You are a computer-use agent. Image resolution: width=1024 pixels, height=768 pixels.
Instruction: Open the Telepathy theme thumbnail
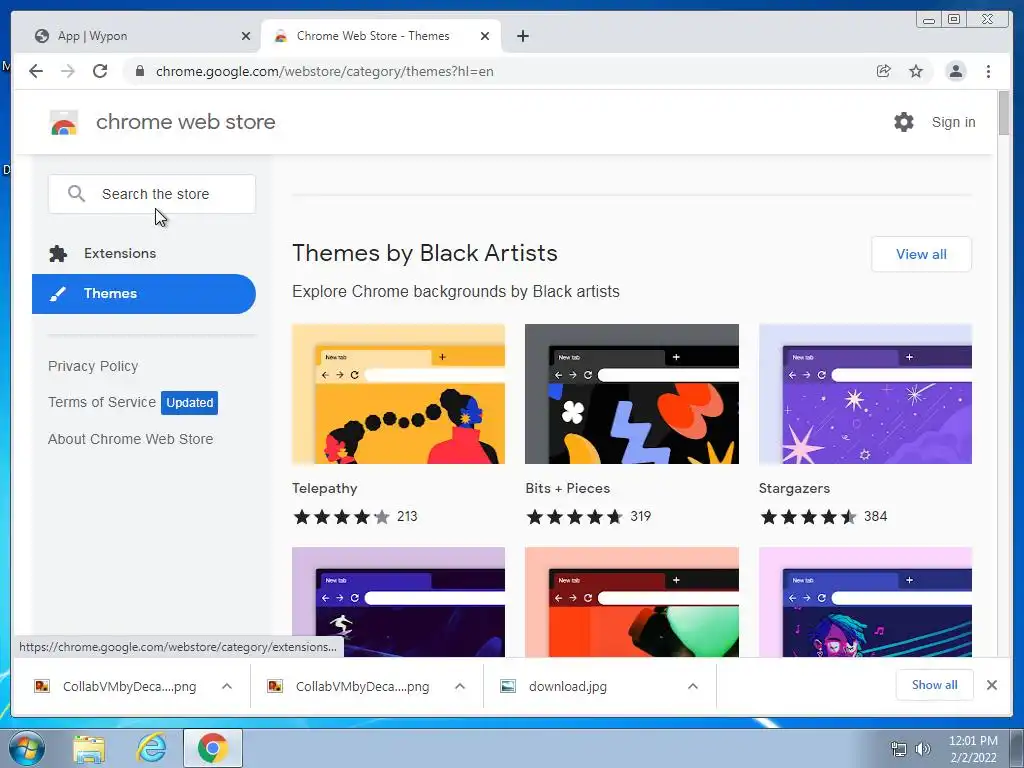click(398, 394)
